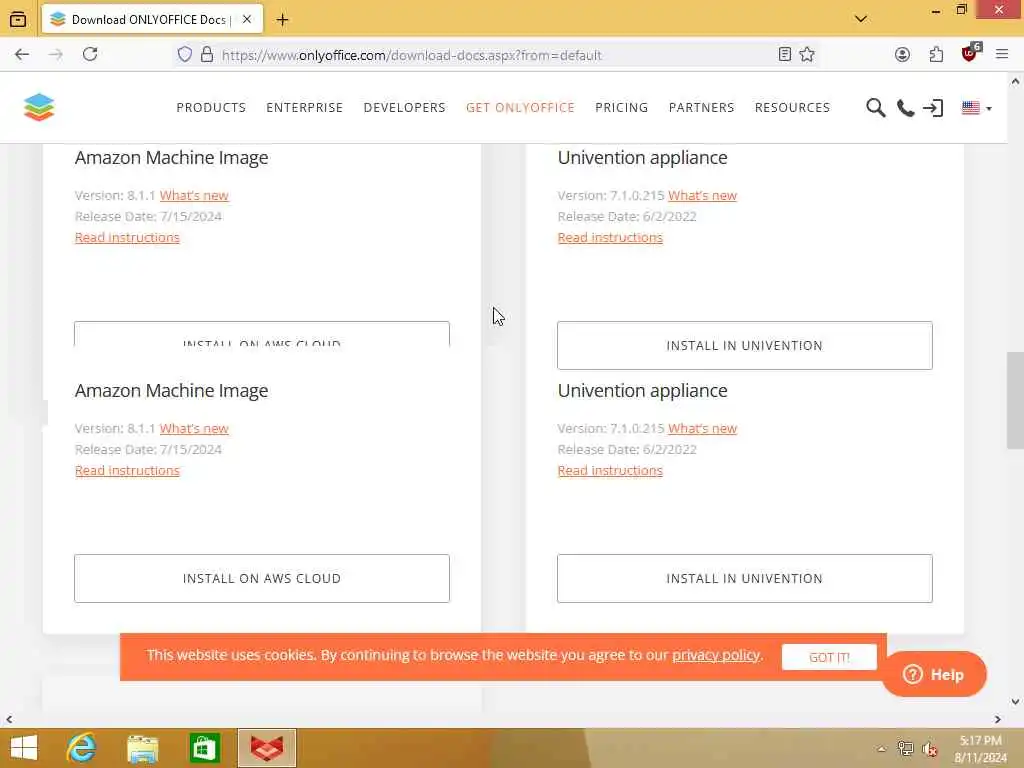Viewport: 1024px width, 768px height.
Task: Click What's new for upper Univention appliance
Action: [x=702, y=195]
